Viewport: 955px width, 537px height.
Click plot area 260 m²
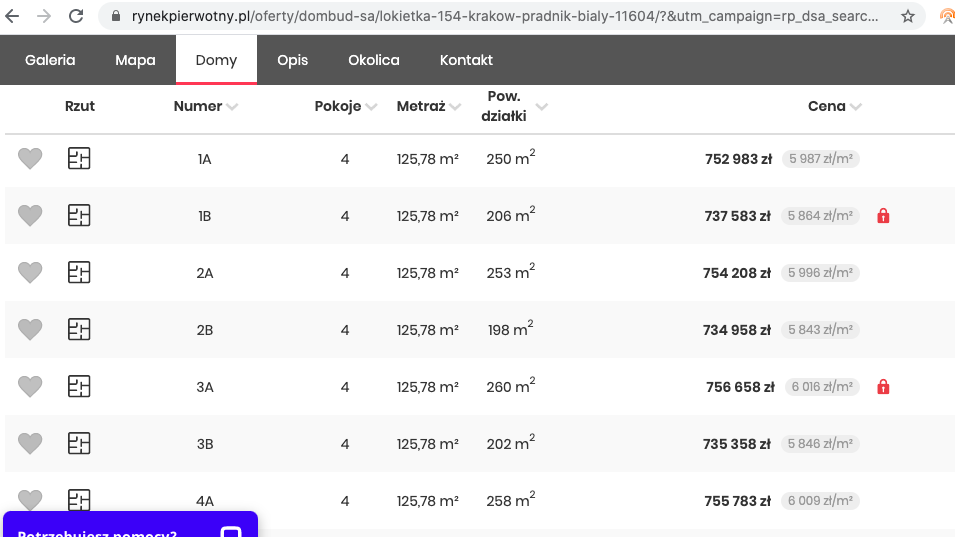pyautogui.click(x=510, y=385)
